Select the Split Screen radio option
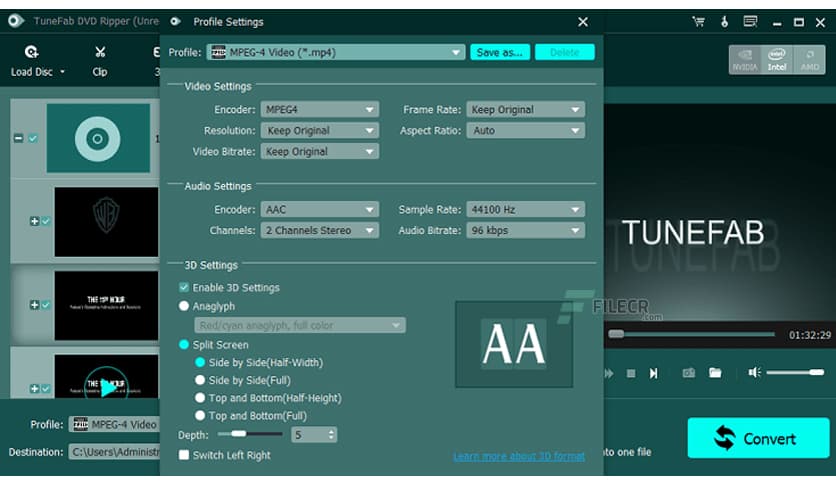Screen dimensions: 836x484 tap(184, 344)
